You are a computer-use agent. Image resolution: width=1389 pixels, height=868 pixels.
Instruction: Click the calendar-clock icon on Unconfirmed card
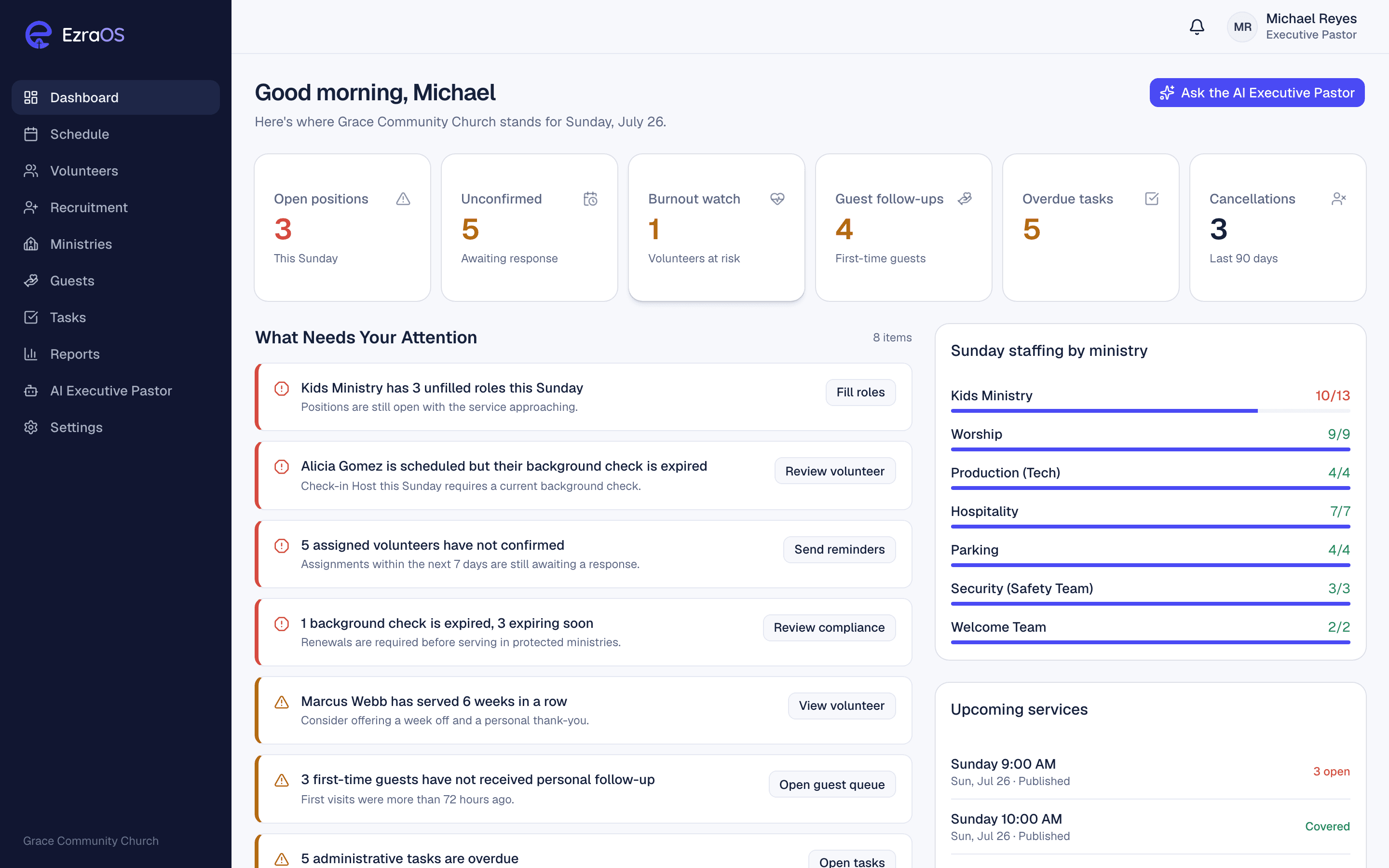(x=590, y=199)
